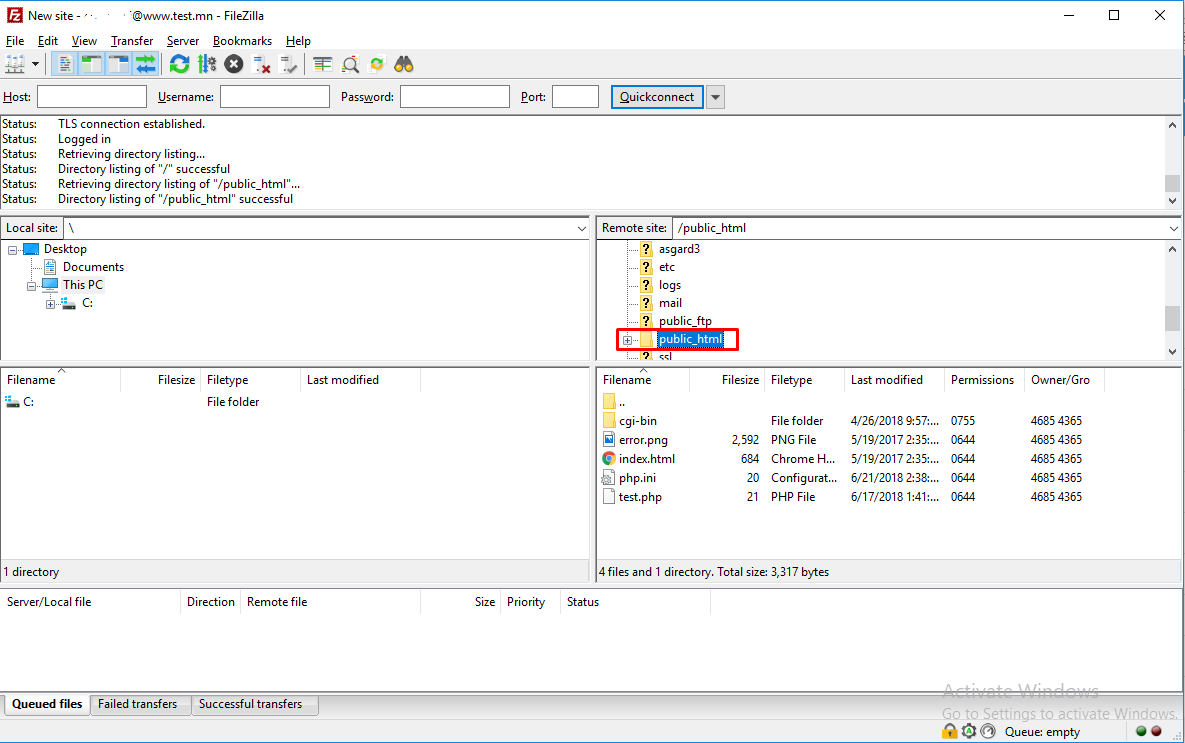Open the Transfer menu

pos(131,41)
